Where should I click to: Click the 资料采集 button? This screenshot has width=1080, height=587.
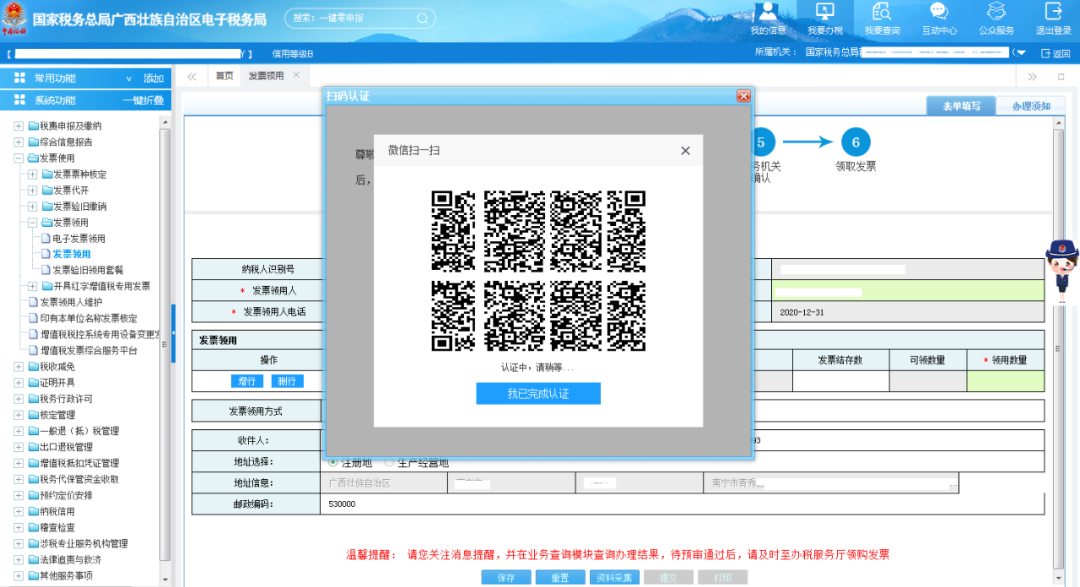click(614, 577)
